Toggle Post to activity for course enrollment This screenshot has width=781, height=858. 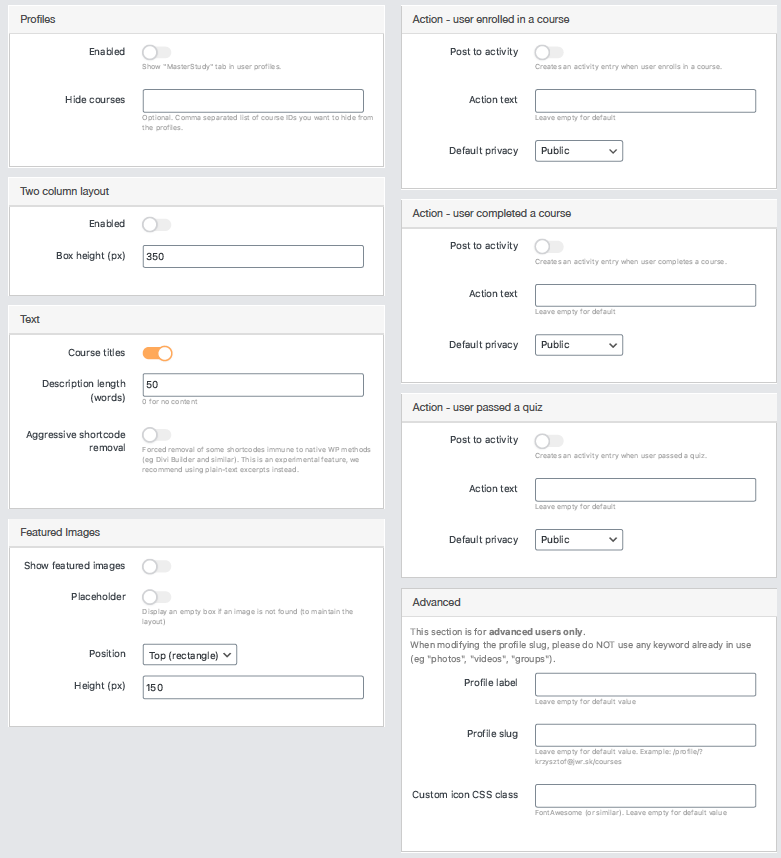point(549,52)
